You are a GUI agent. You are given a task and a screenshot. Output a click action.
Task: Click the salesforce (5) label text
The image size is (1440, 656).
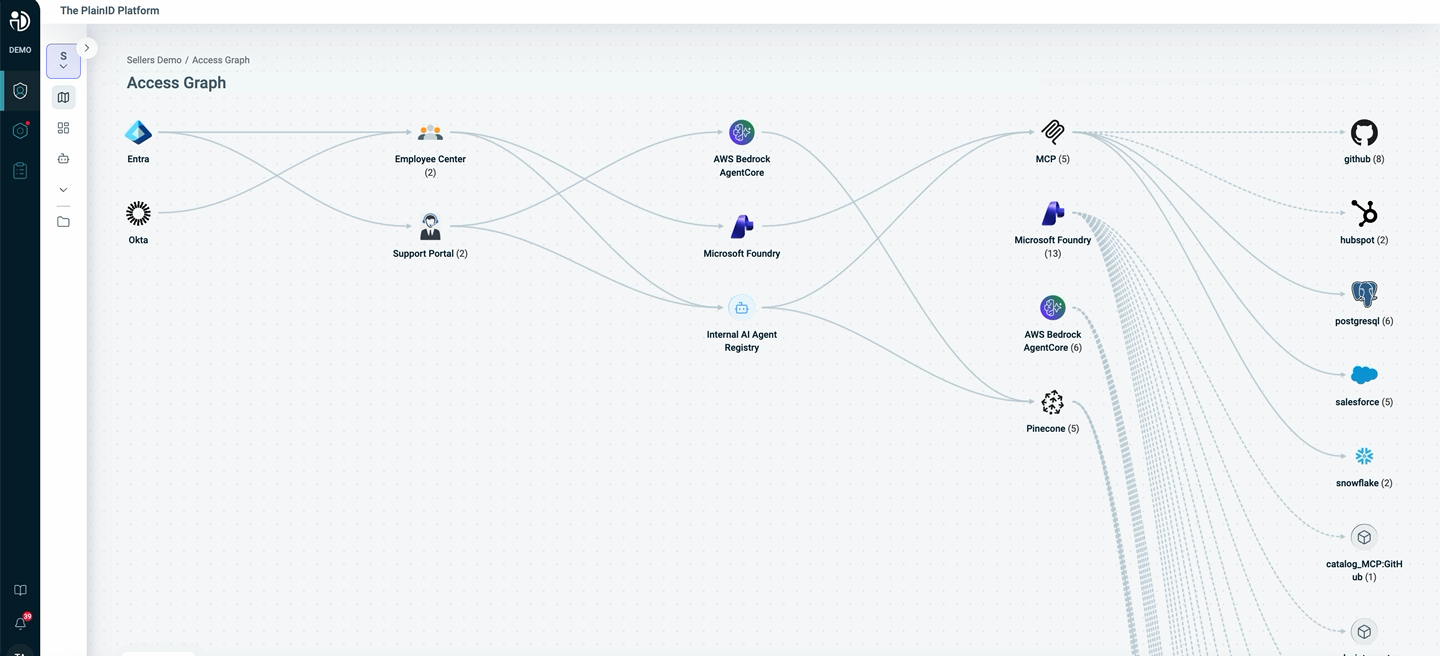1364,402
